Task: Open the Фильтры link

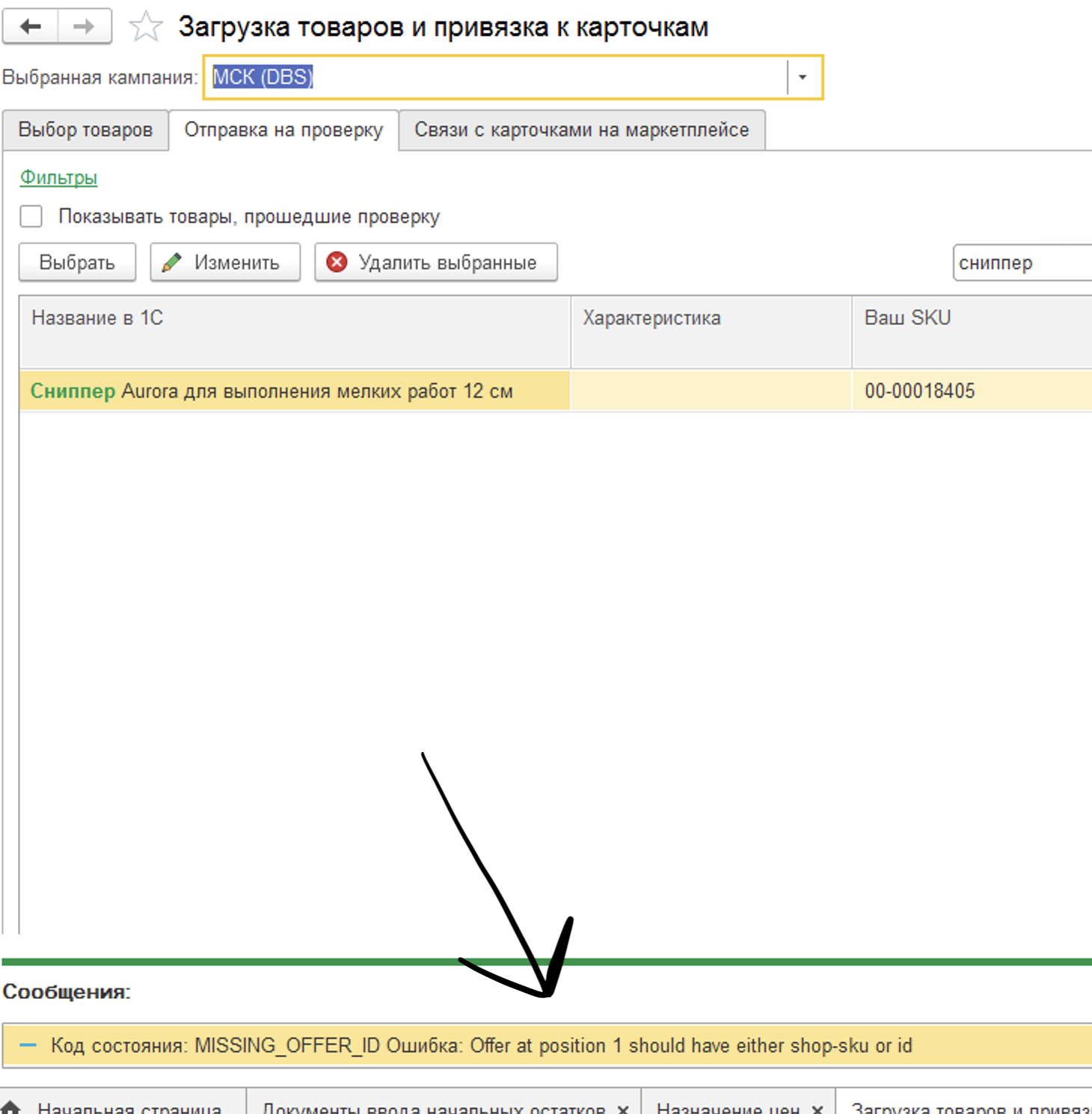Action: click(x=58, y=177)
